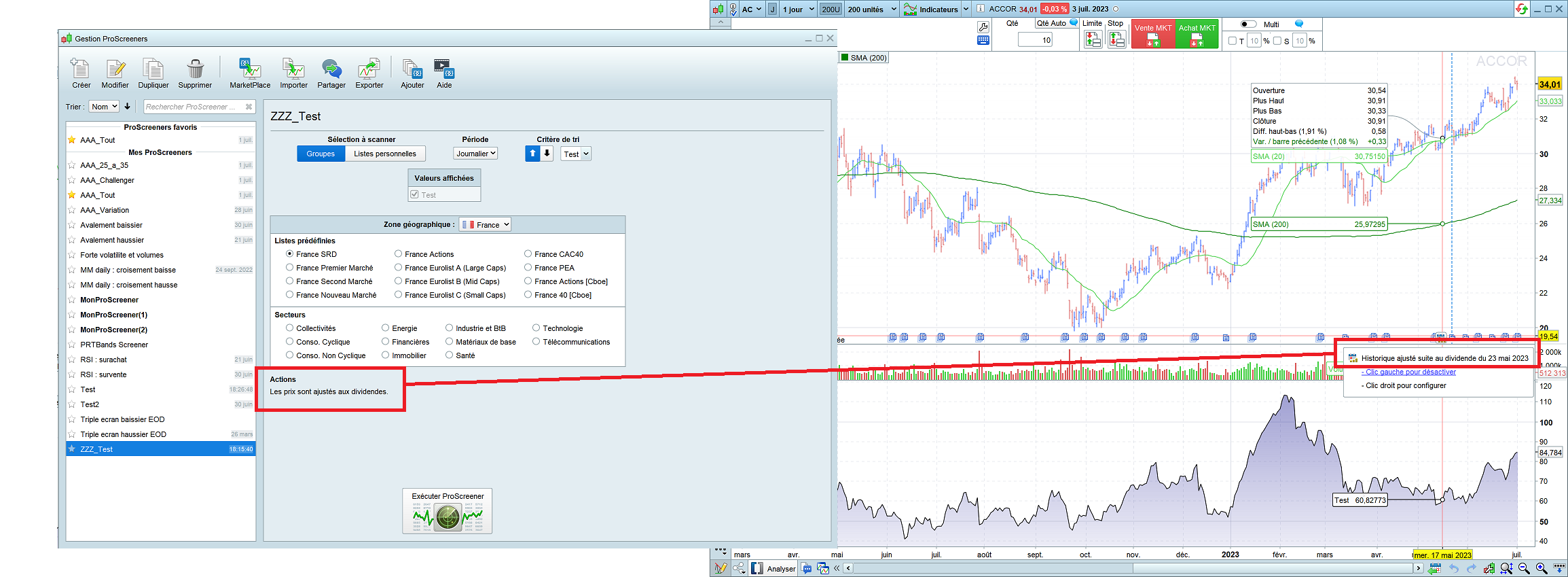Duplicate the screener with the Dupliquer icon
The height and width of the screenshot is (577, 1568).
coord(153,69)
